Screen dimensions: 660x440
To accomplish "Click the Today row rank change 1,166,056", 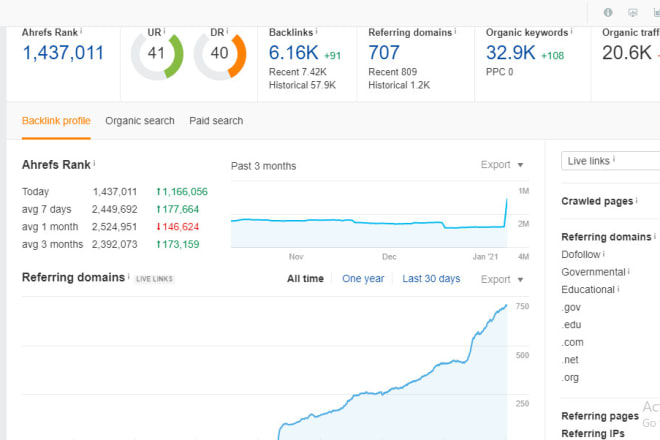I will pyautogui.click(x=182, y=192).
